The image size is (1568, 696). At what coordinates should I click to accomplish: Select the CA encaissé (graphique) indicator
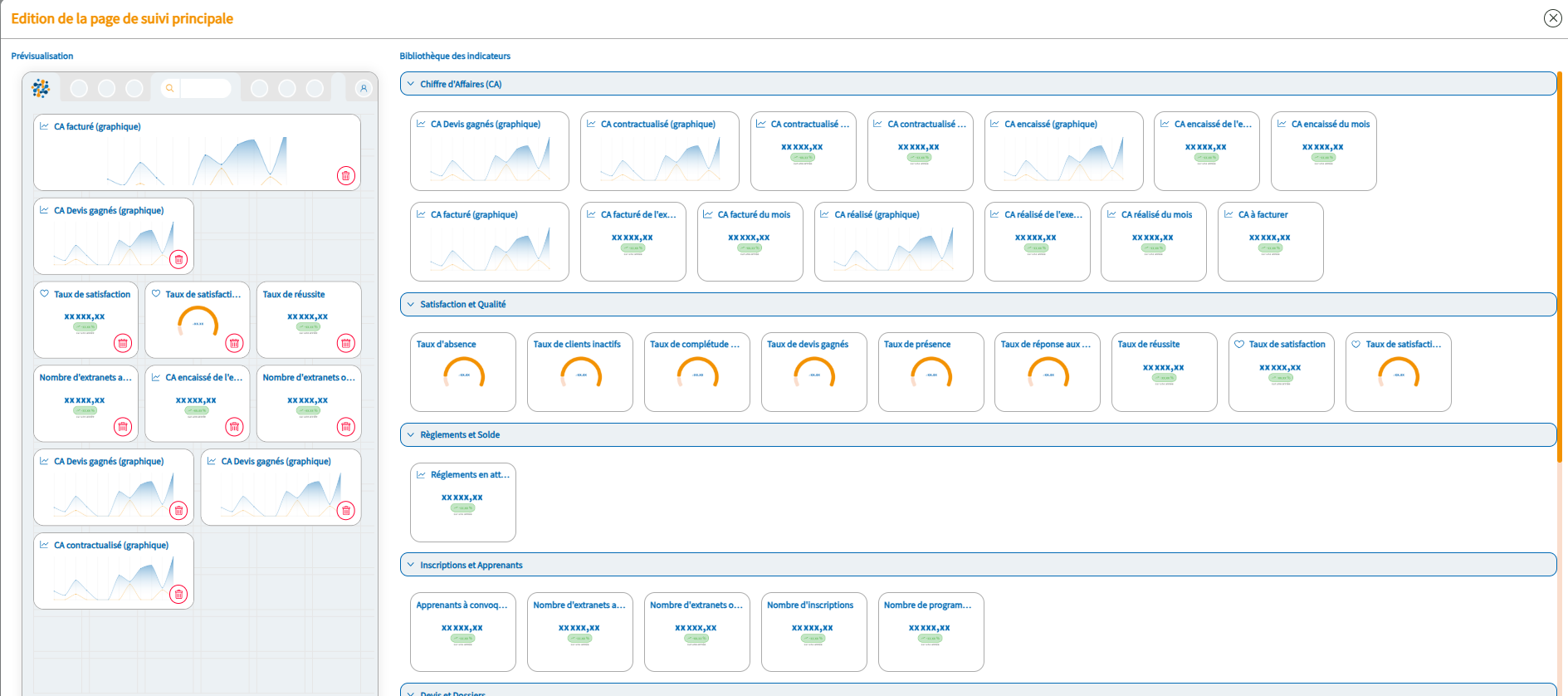pyautogui.click(x=1062, y=151)
